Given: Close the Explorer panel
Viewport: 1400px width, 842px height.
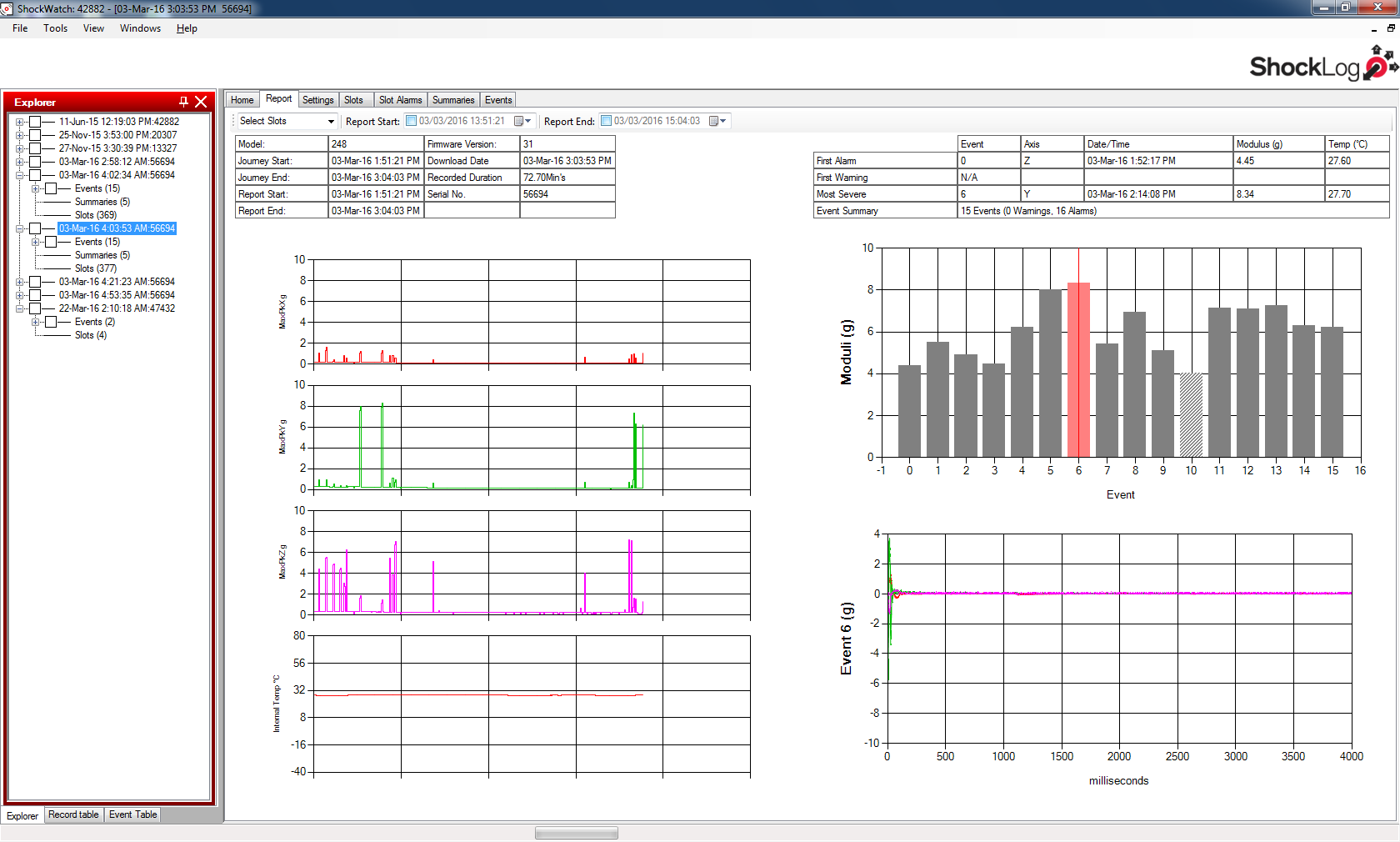Looking at the screenshot, I should [201, 102].
